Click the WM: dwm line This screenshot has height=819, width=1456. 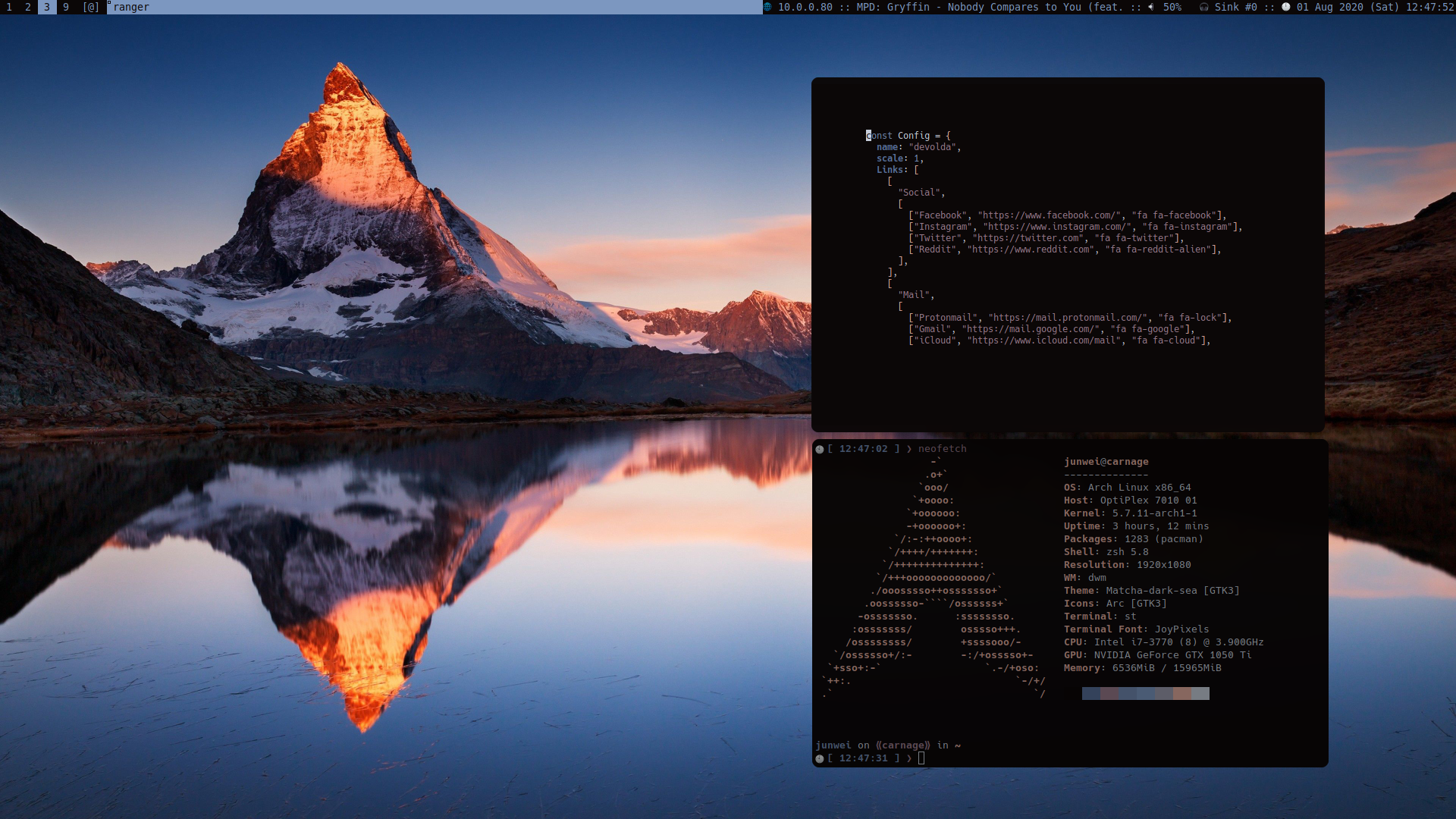1084,578
